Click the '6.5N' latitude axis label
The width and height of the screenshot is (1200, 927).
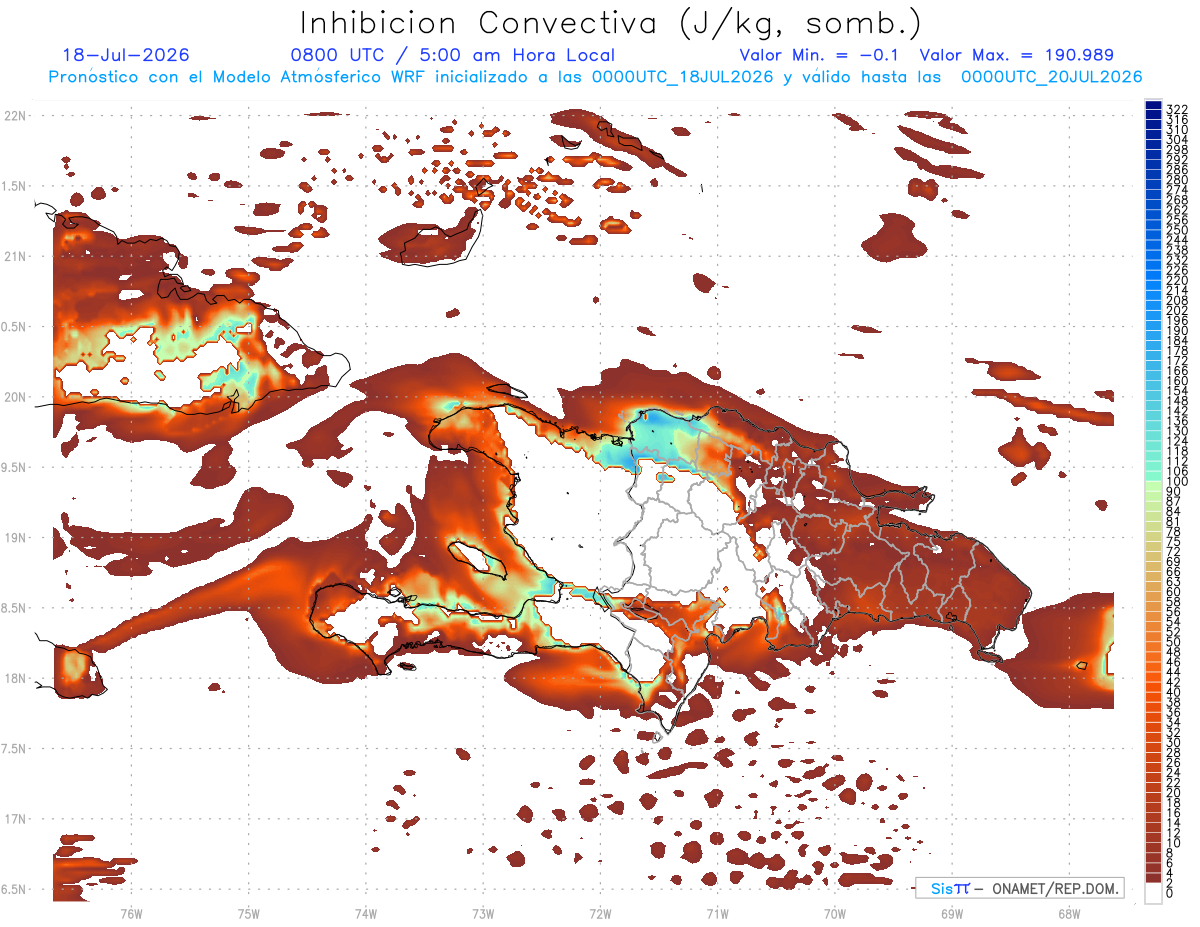[15, 889]
